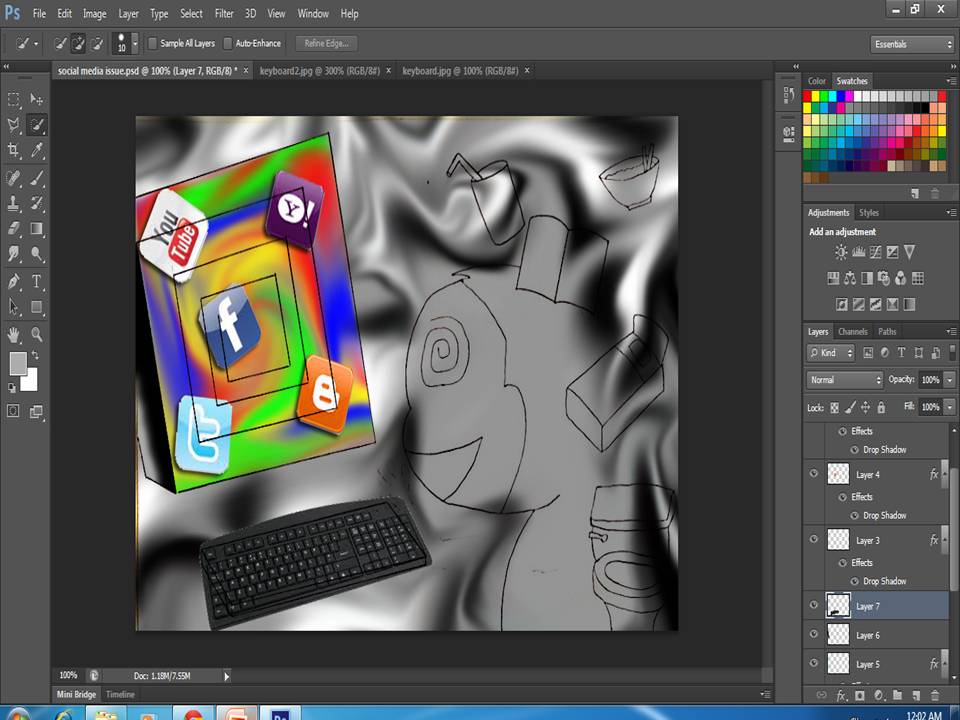Choose the Path Selection tool
Screen dimensions: 960x720
coord(13,307)
